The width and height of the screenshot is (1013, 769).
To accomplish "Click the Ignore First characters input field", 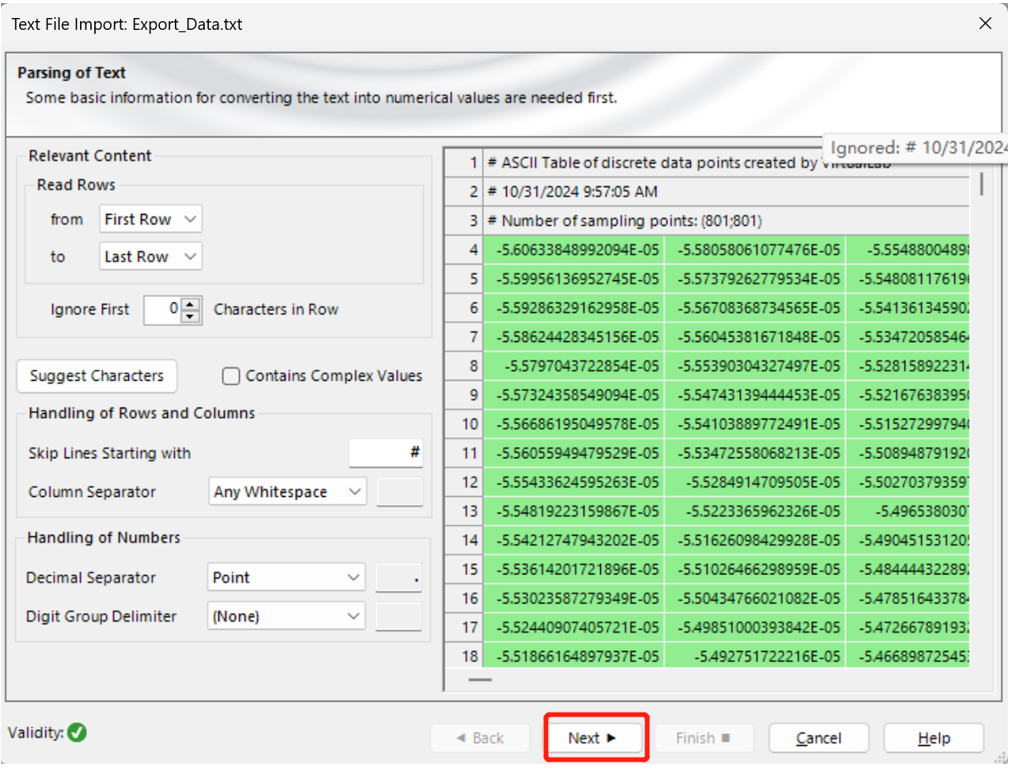I will point(163,310).
